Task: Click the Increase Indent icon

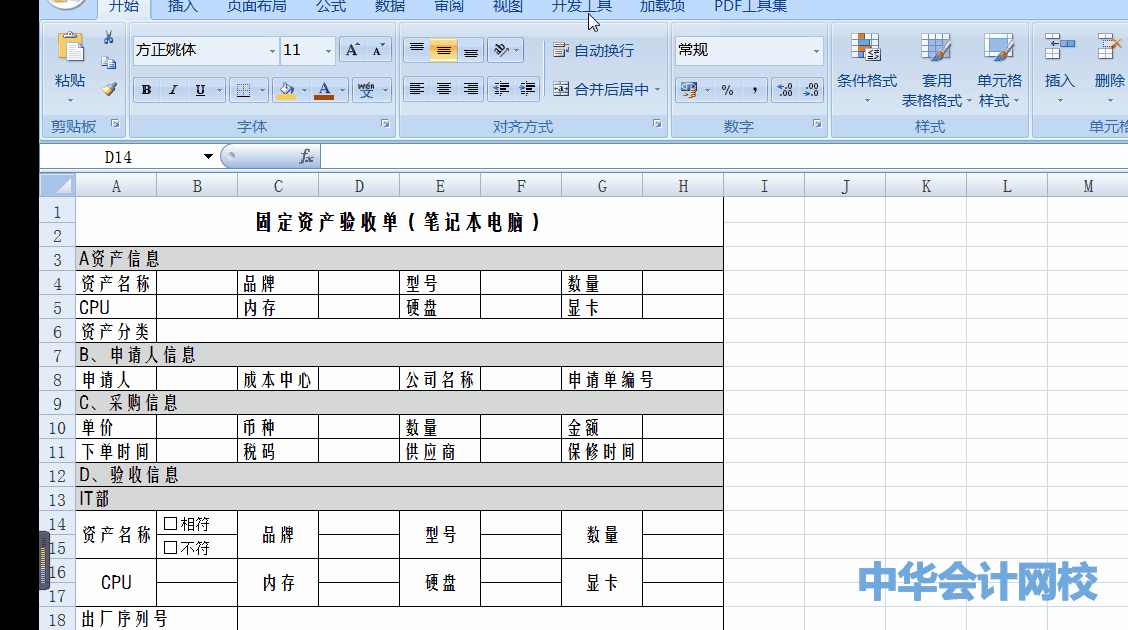Action: pos(527,89)
